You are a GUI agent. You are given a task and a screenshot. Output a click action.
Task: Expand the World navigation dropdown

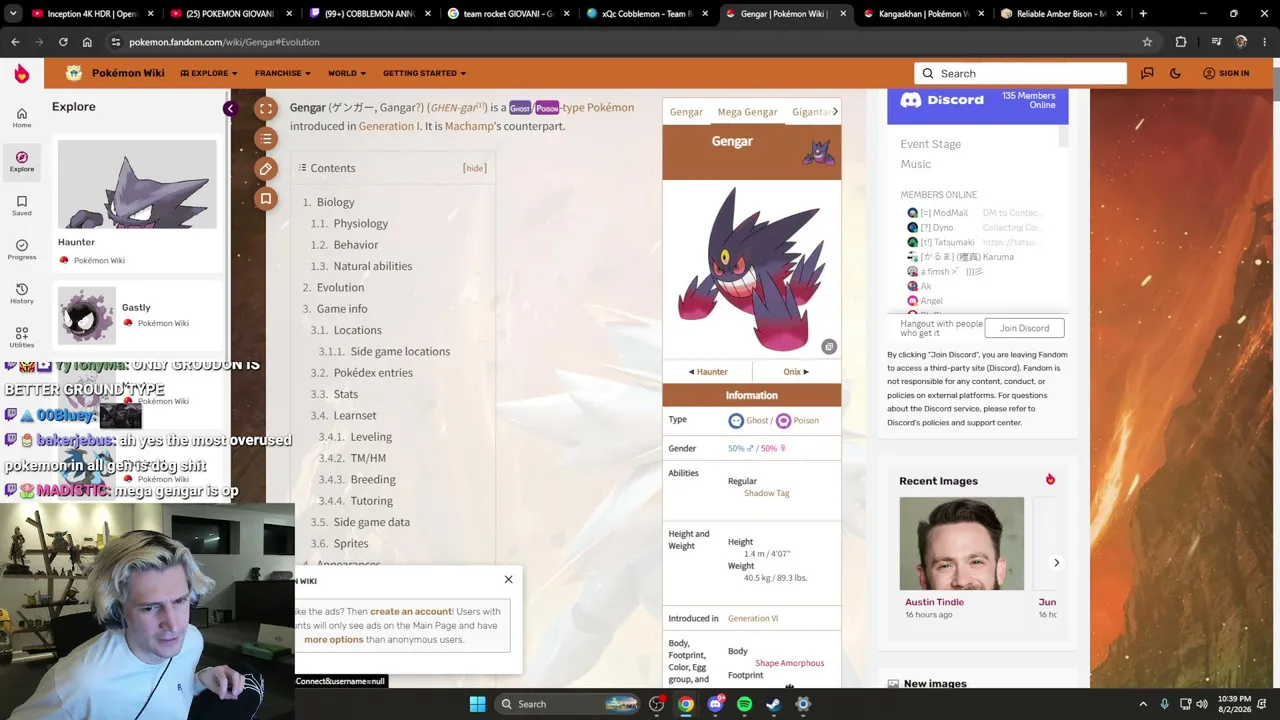pyautogui.click(x=347, y=73)
